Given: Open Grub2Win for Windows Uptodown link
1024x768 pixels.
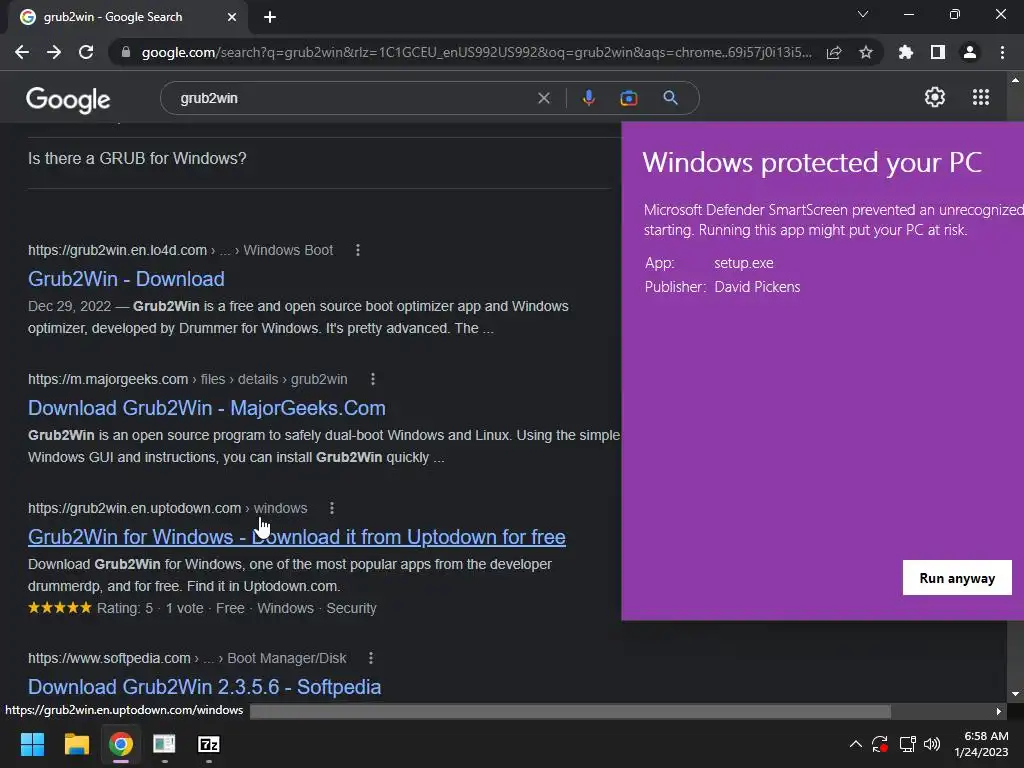Looking at the screenshot, I should coord(296,537).
